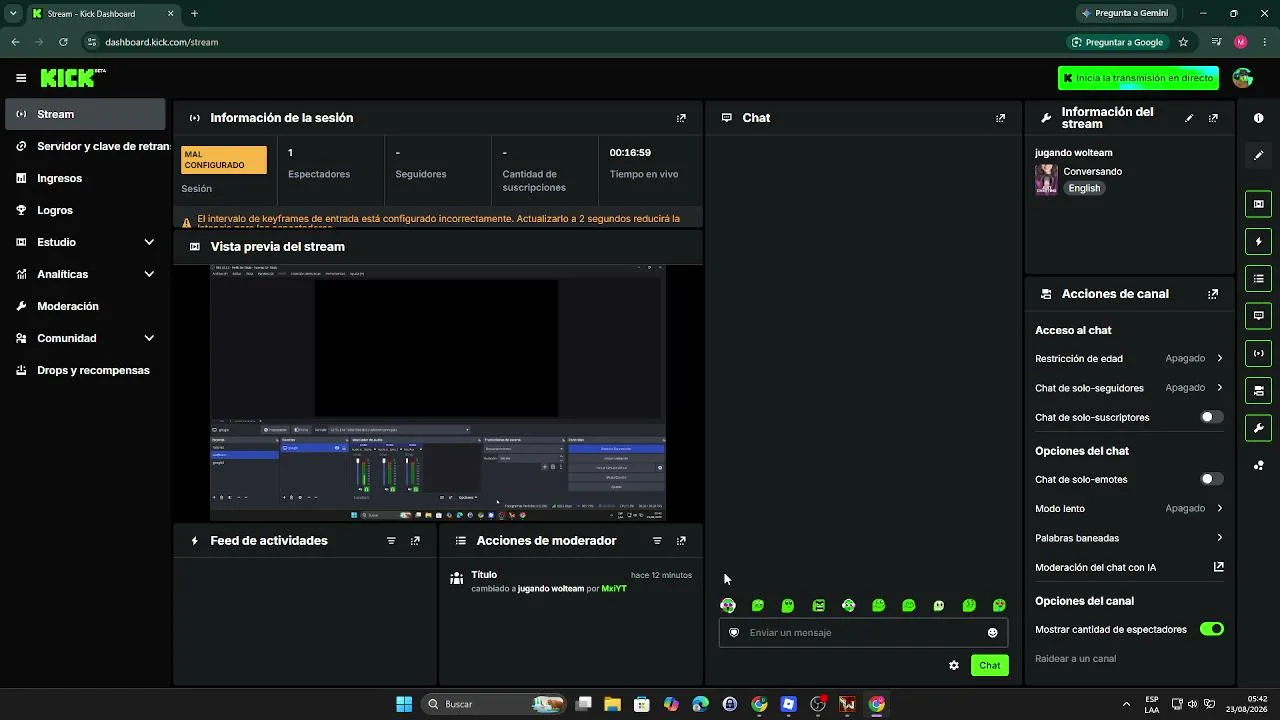Click the taskbar Buscar search box
This screenshot has width=1280, height=720.
[x=492, y=704]
